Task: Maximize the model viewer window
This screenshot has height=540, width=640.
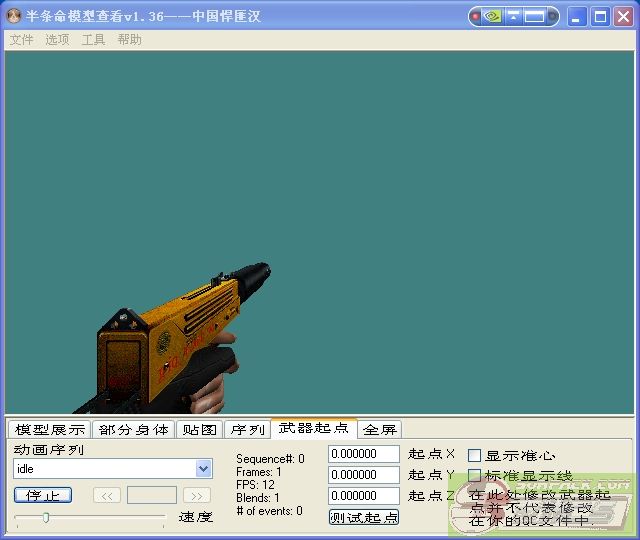Action: pyautogui.click(x=600, y=16)
